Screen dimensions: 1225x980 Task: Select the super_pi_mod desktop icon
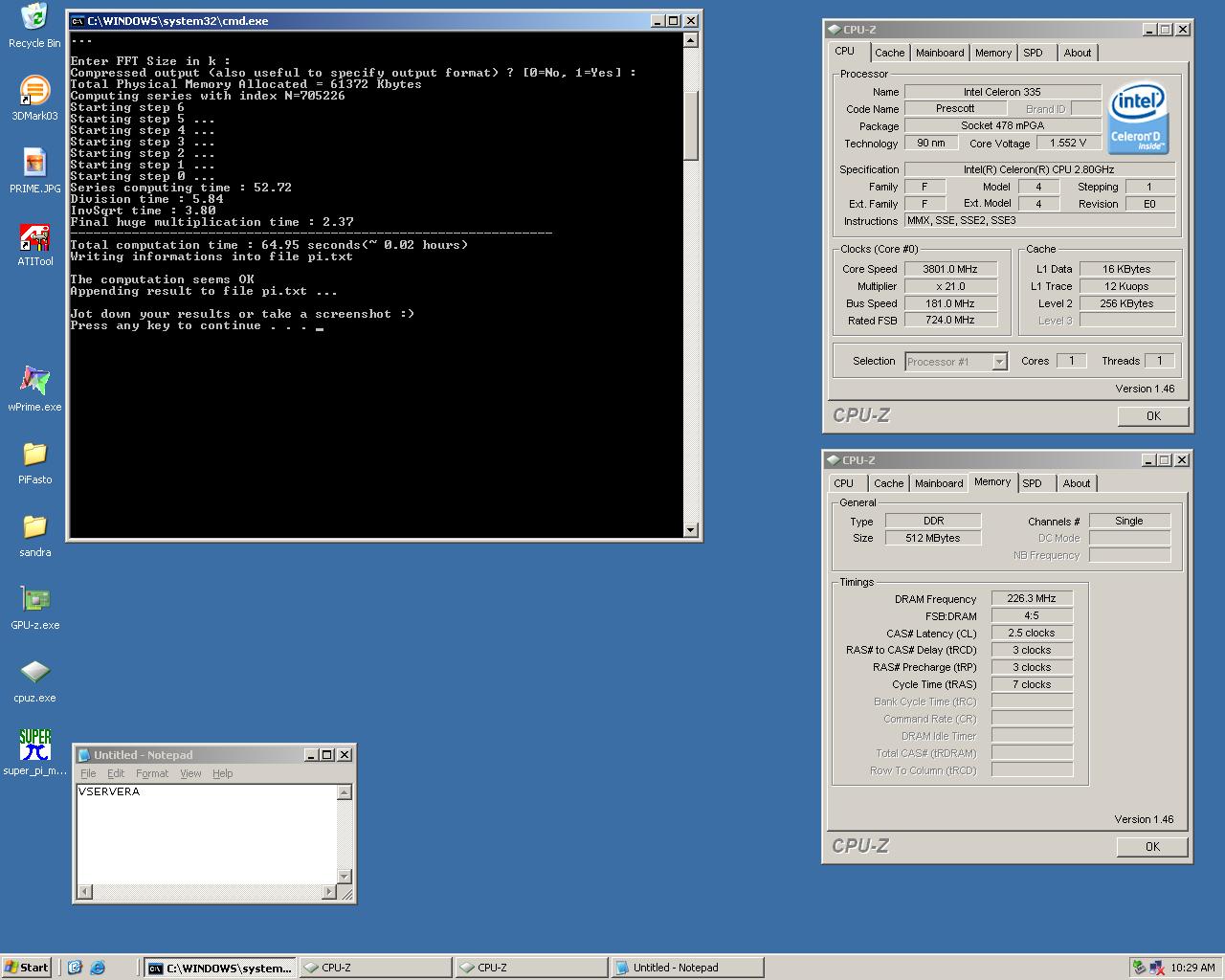(34, 752)
